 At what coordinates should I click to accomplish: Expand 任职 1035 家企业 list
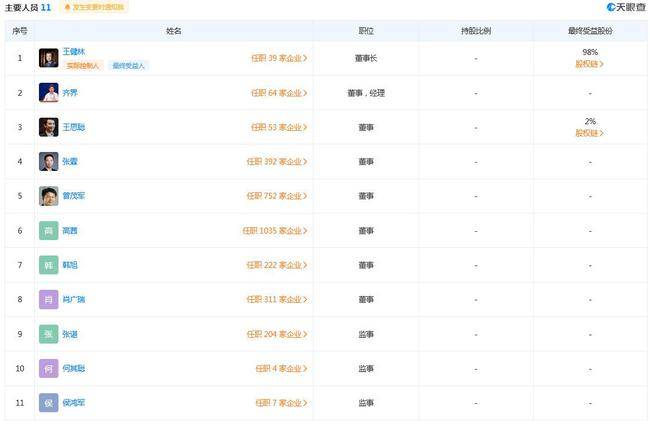pos(274,231)
